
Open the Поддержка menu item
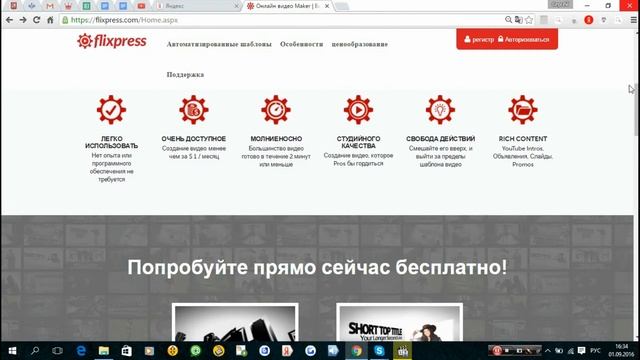[x=185, y=75]
